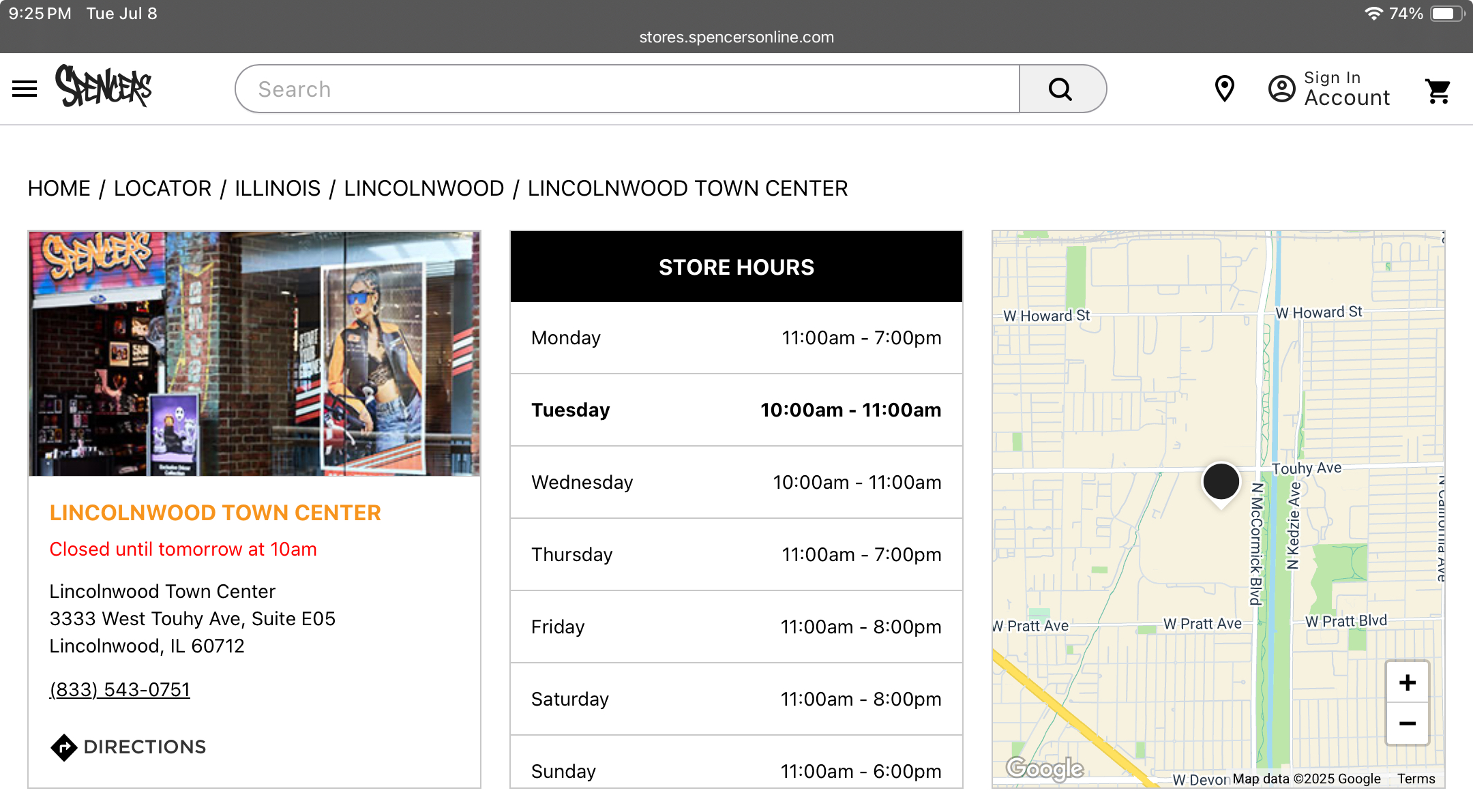Open the shopping cart

pos(1438,91)
